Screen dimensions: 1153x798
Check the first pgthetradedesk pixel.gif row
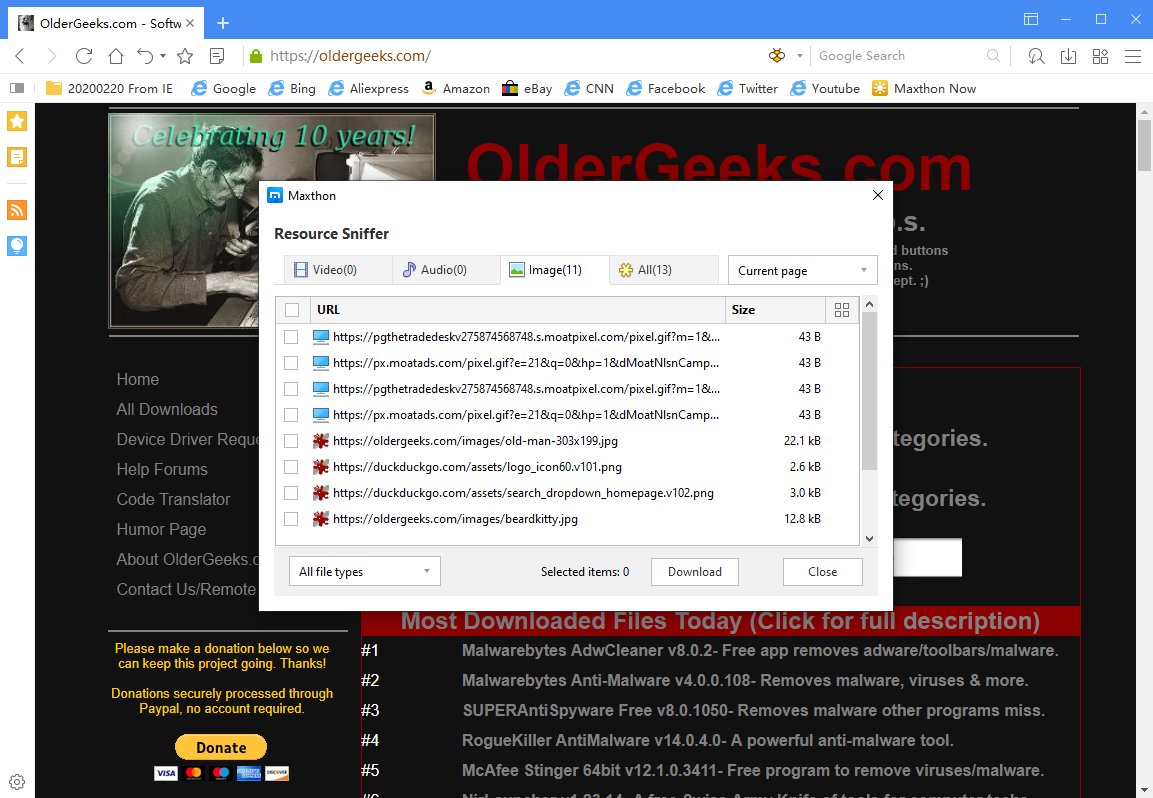[291, 337]
